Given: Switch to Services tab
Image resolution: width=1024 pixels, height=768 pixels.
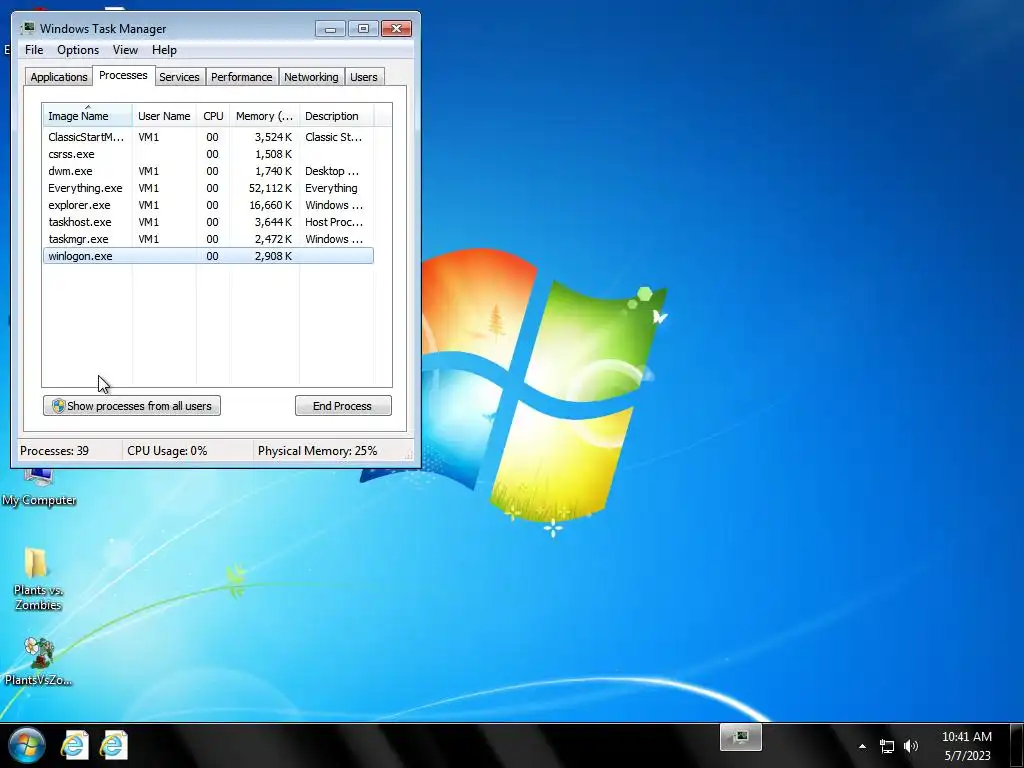Looking at the screenshot, I should point(179,77).
